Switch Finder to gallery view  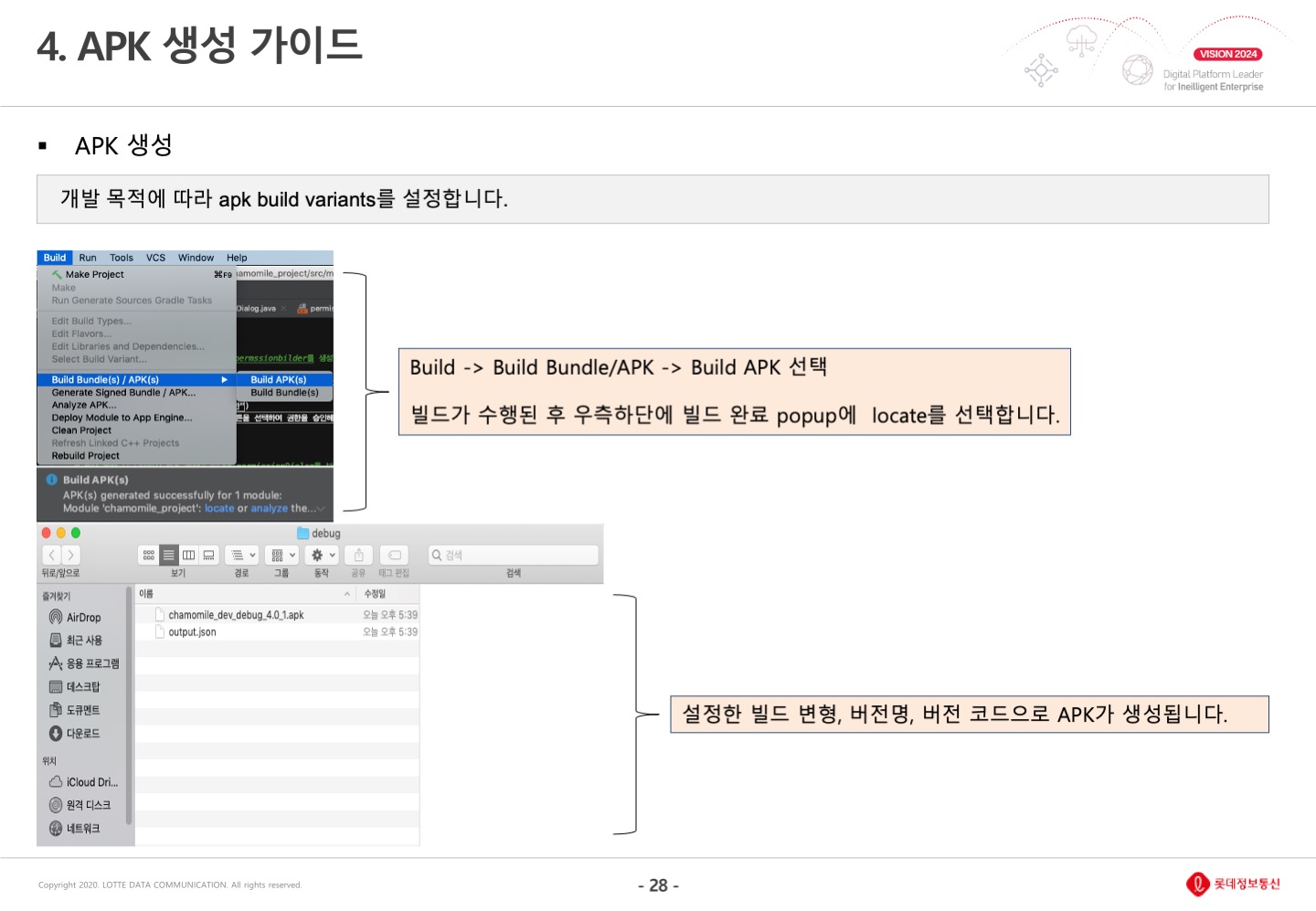208,555
